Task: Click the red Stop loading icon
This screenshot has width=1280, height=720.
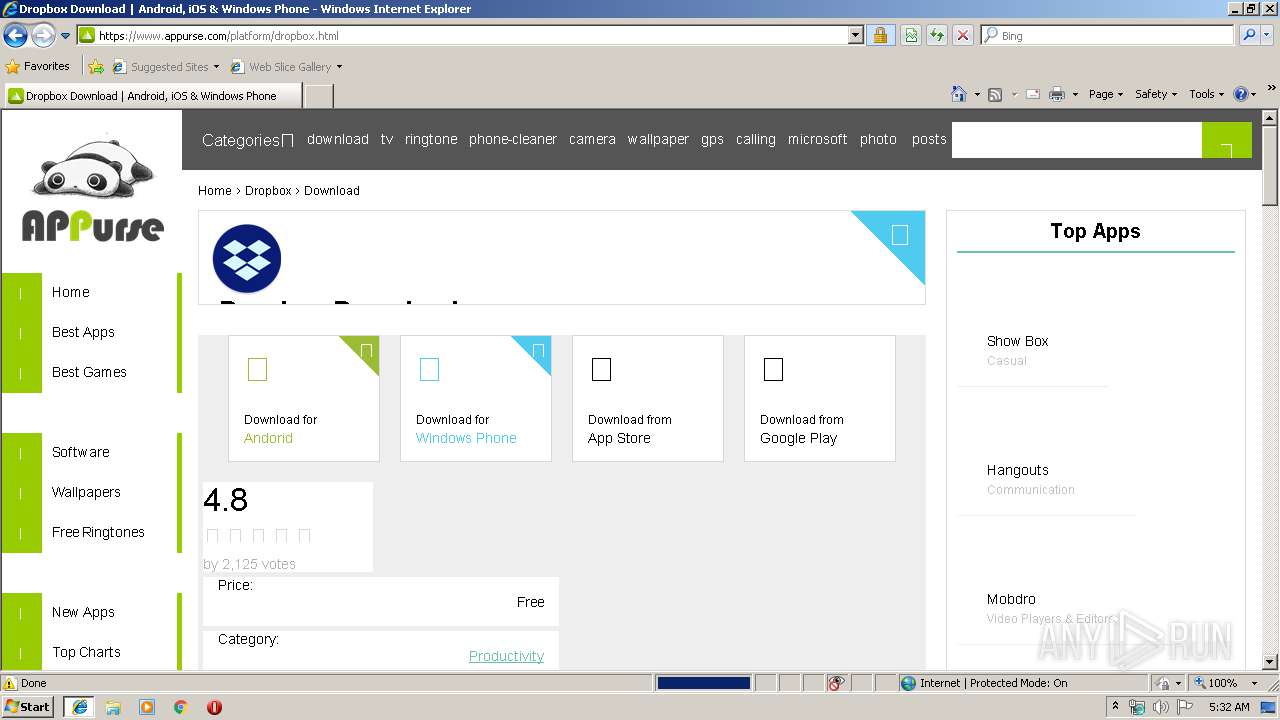Action: coord(963,35)
